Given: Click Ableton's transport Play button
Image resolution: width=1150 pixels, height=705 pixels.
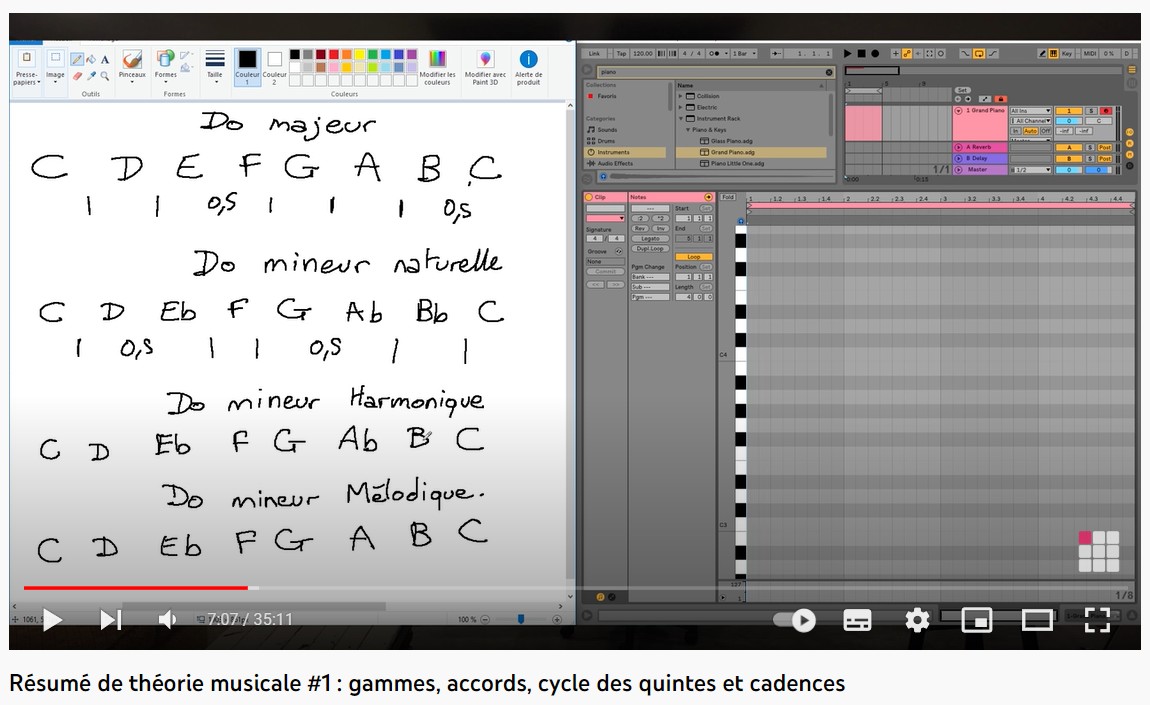Looking at the screenshot, I should 847,54.
